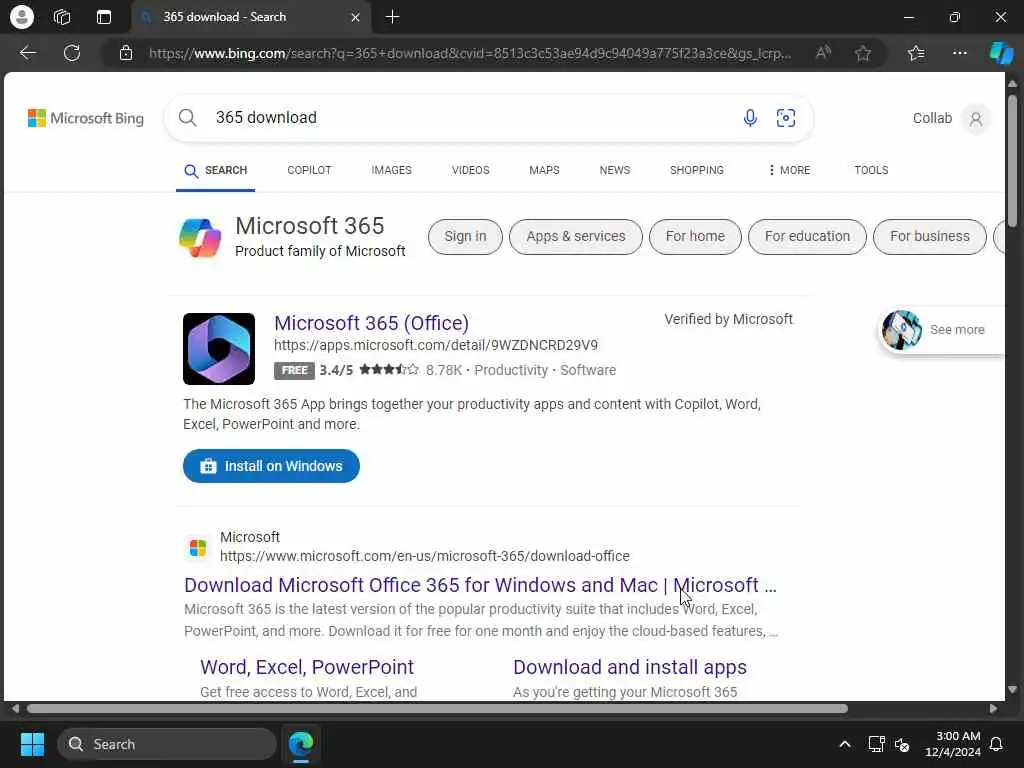1024x768 pixels.
Task: Open Windows Start menu
Action: (x=32, y=744)
